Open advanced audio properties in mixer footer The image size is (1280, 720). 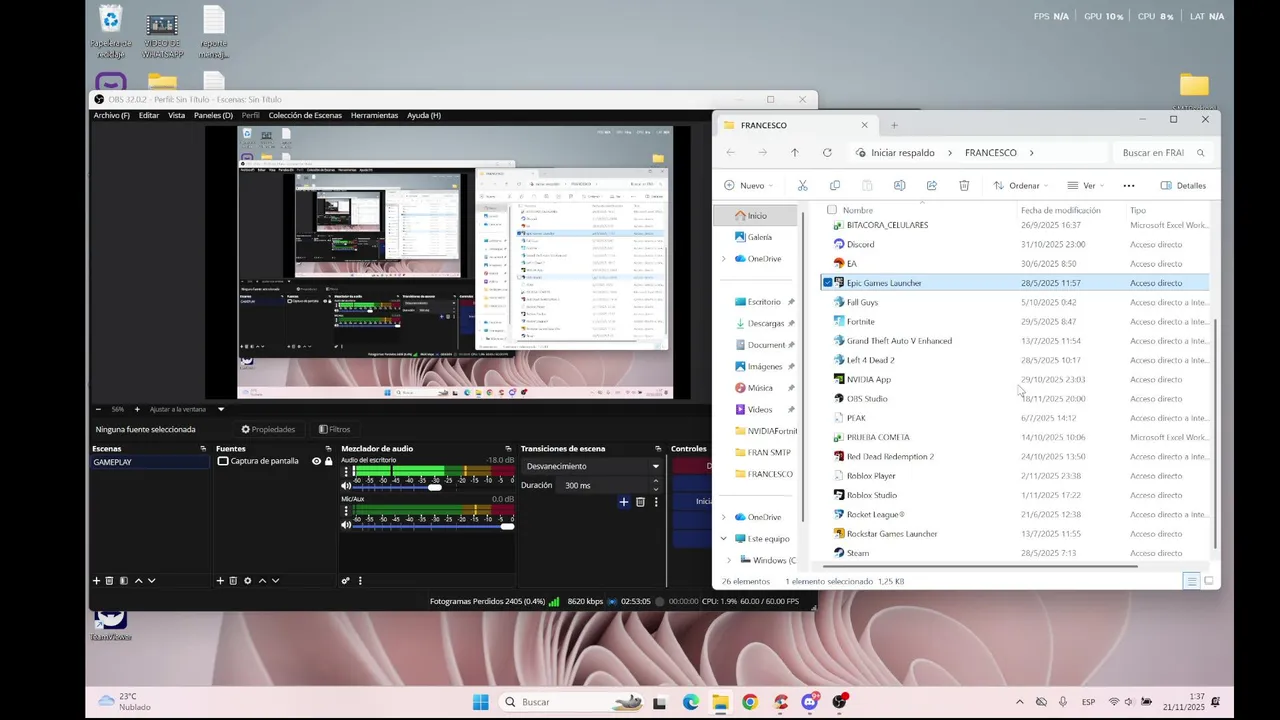click(346, 581)
